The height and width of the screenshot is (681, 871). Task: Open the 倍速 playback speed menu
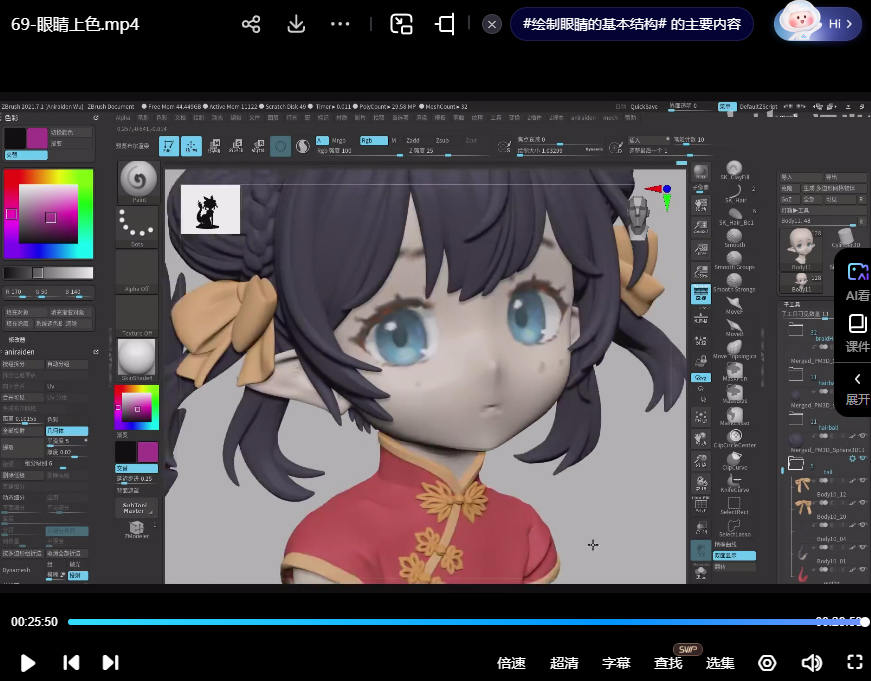[511, 663]
